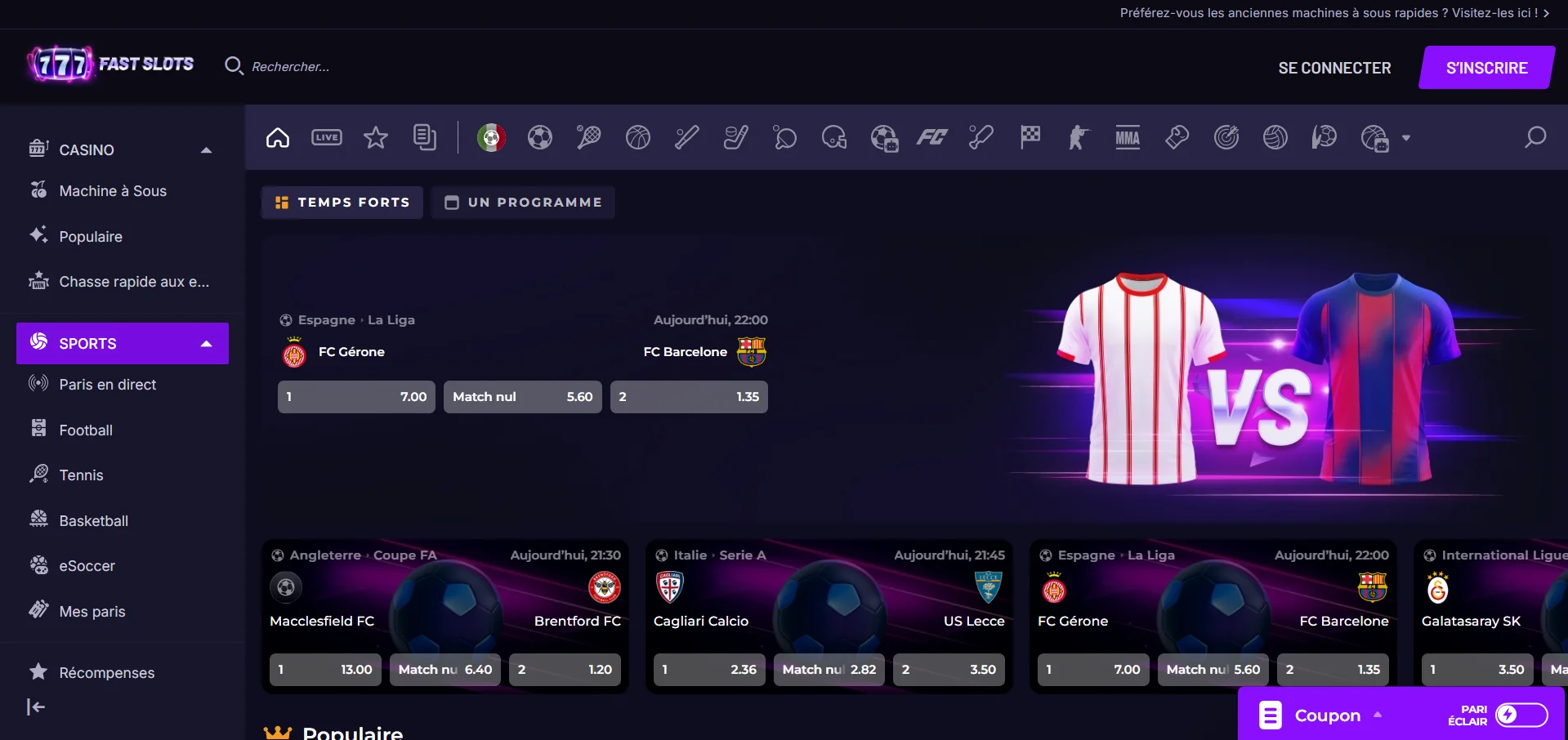This screenshot has height=740, width=1568.
Task: Select the shooter esports soldier icon
Action: pos(1079,137)
